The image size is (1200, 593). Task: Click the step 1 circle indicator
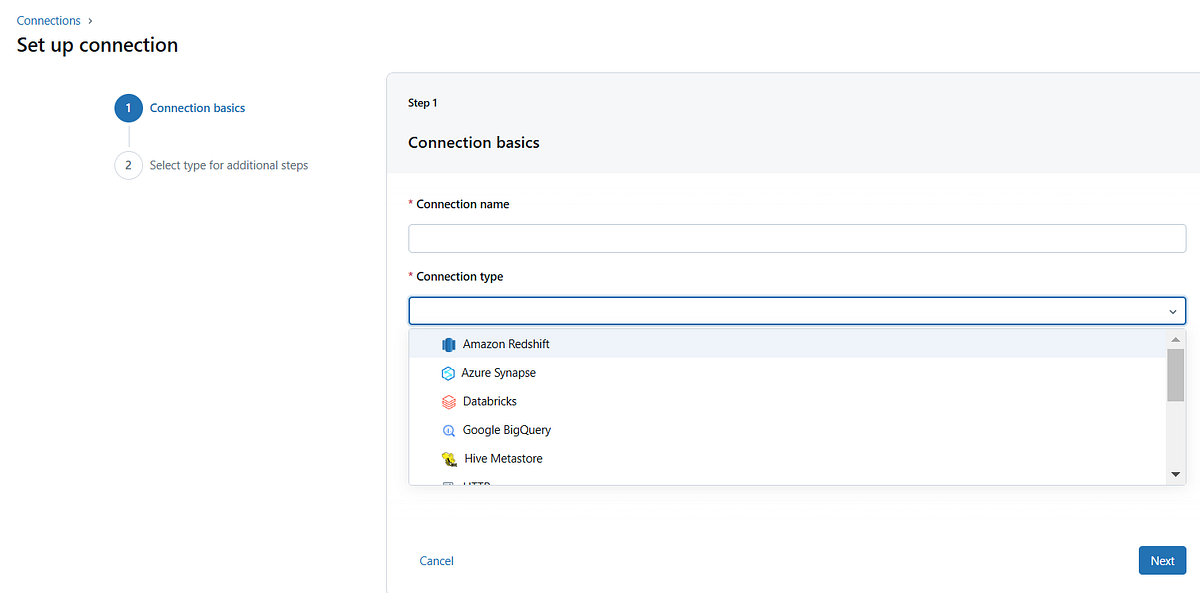coord(128,108)
